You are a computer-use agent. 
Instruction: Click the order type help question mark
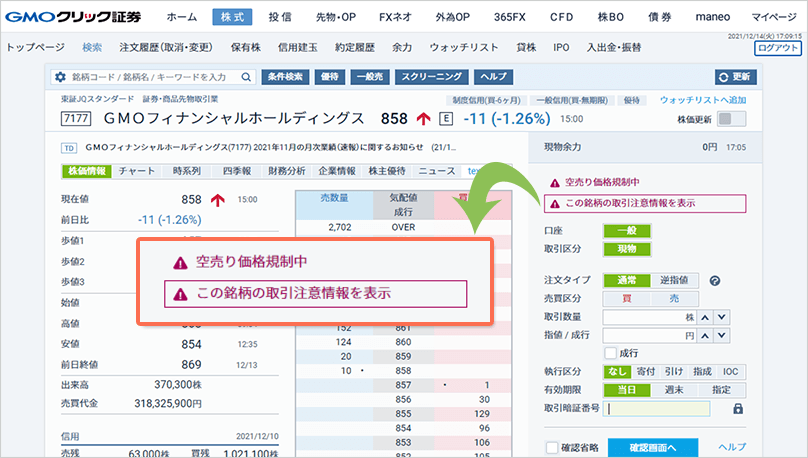tap(715, 281)
